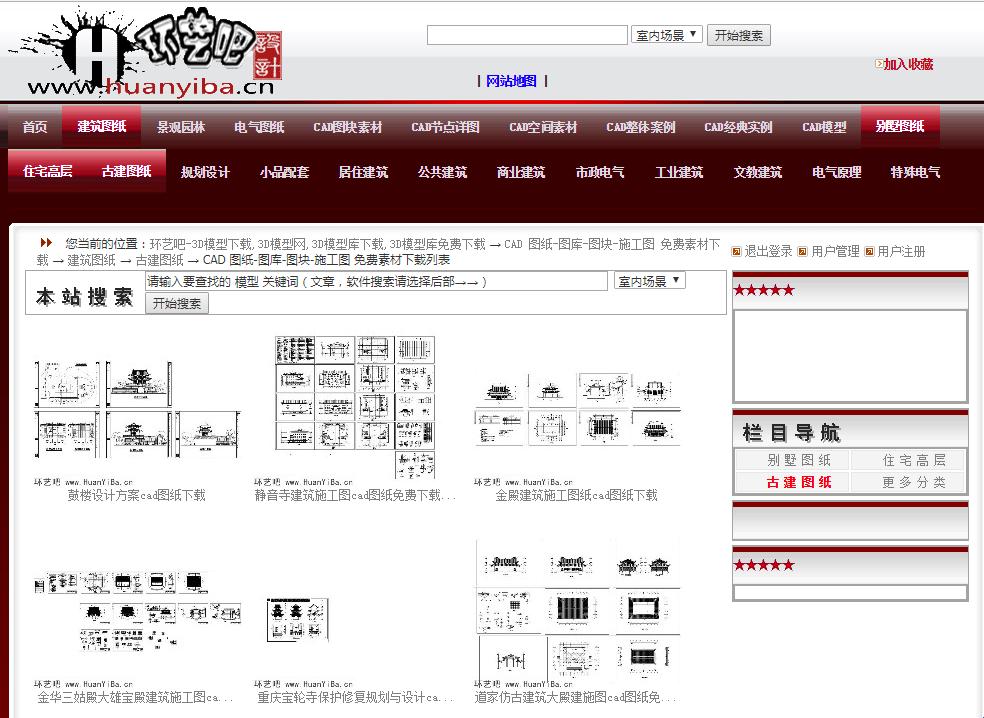Open 景观园林 navigation item
The height and width of the screenshot is (718, 984).
181,127
